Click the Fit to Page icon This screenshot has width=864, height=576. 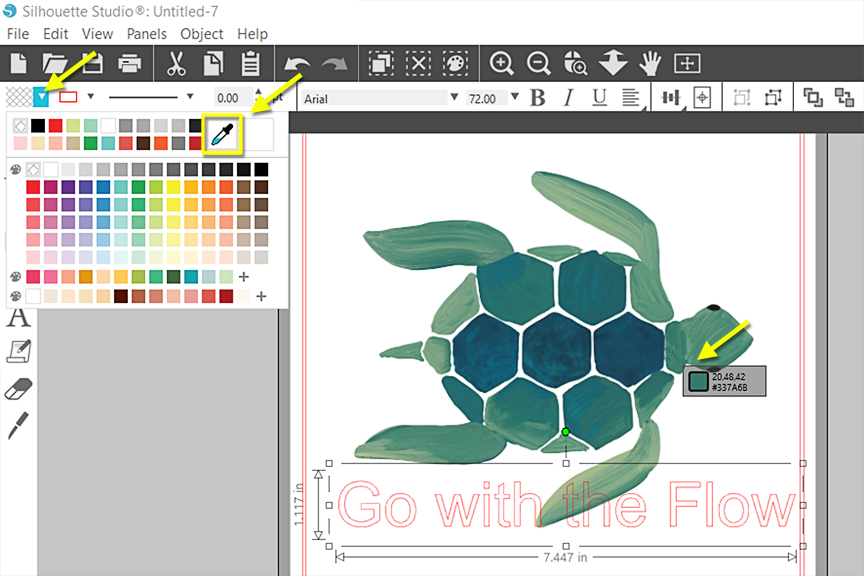687,63
